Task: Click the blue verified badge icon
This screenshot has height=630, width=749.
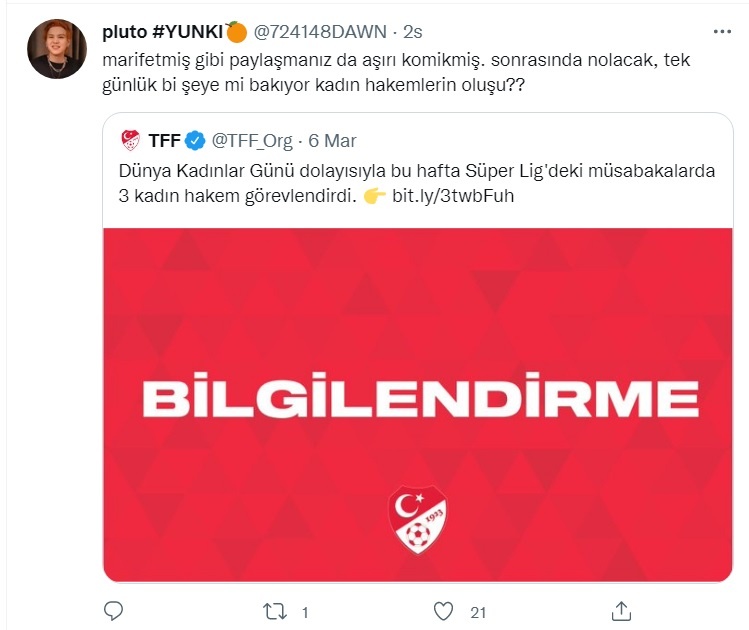Action: coord(195,141)
